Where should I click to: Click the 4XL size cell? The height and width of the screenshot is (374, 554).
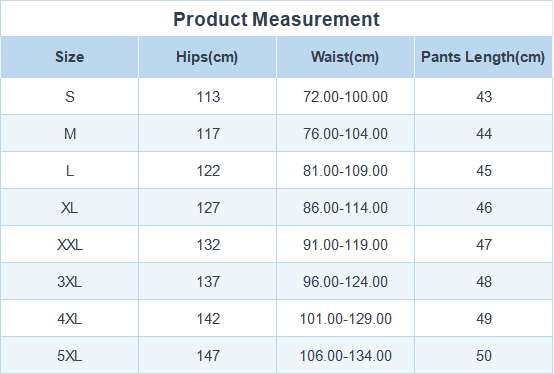pos(70,319)
